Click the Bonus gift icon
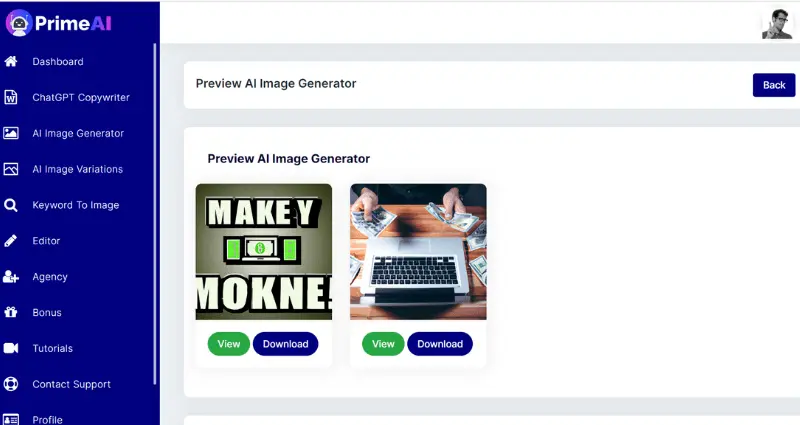The height and width of the screenshot is (425, 800). 11,312
